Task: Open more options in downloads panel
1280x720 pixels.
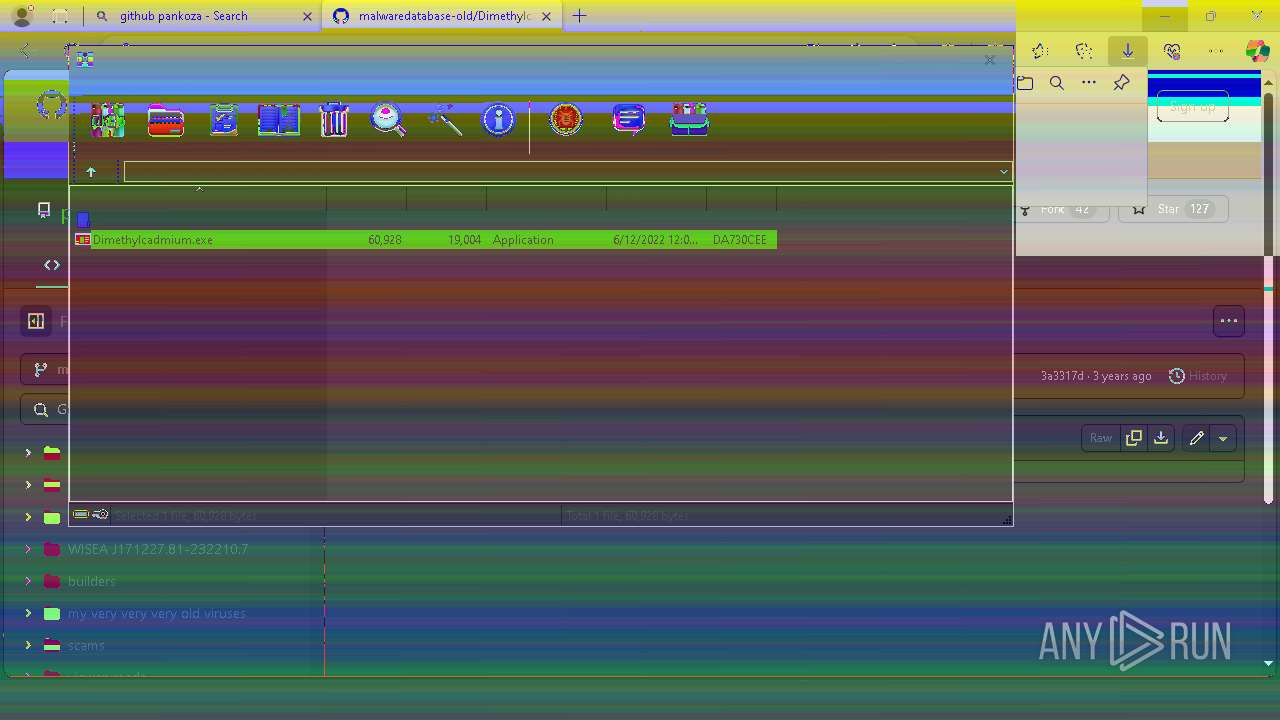Action: pos(1089,83)
